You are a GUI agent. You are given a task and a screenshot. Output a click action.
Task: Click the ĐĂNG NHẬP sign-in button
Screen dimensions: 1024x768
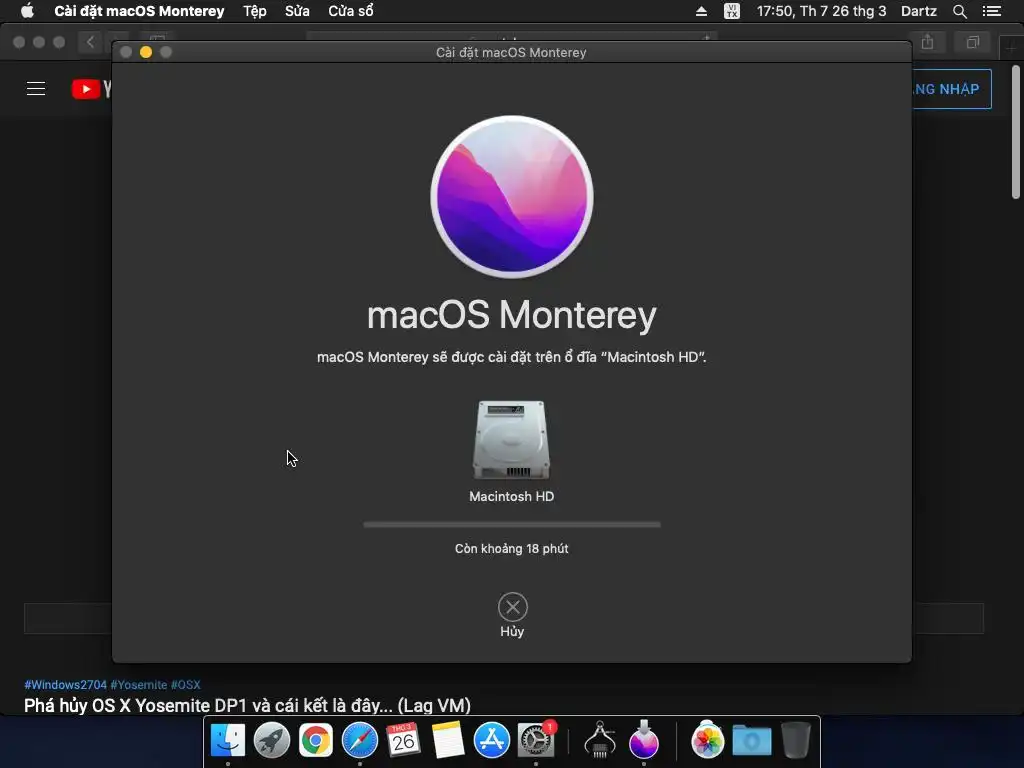point(951,89)
